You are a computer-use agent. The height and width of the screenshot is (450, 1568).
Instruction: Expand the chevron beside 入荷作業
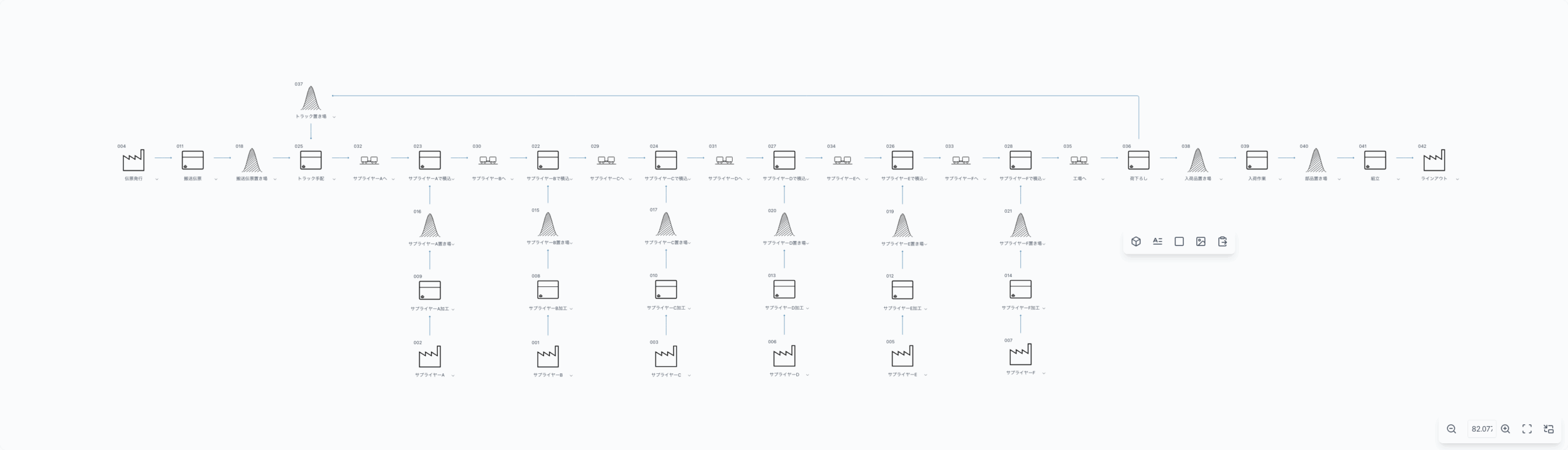click(1280, 180)
